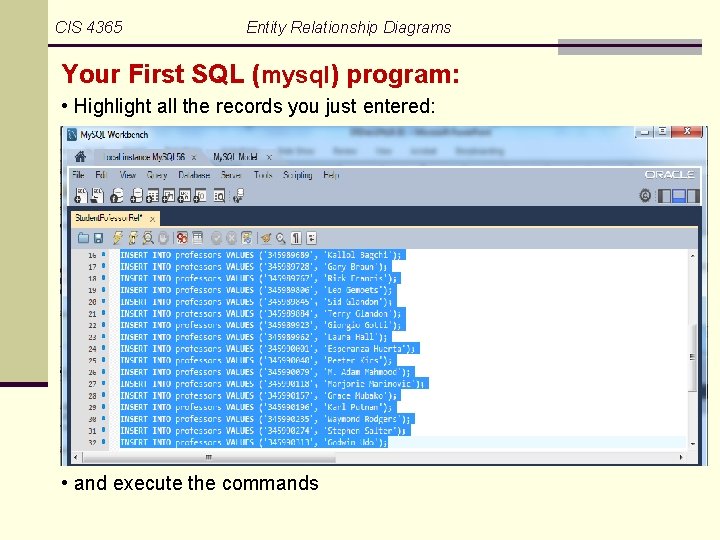The height and width of the screenshot is (540, 720).
Task: Click the editor's vertical scrollbar up arrow
Action: pyautogui.click(x=692, y=256)
